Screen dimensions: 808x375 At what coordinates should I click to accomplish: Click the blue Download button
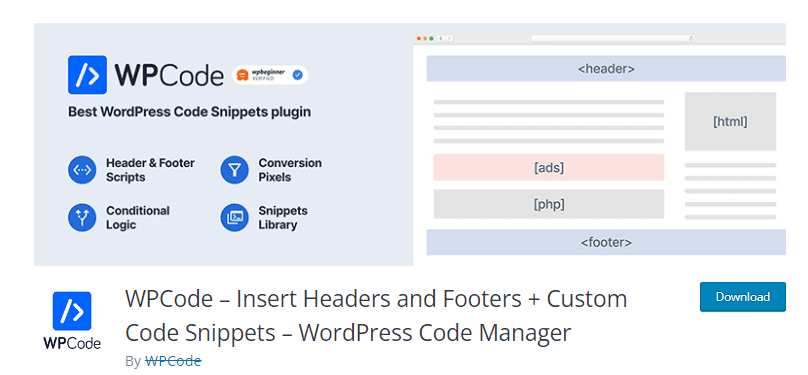[743, 297]
